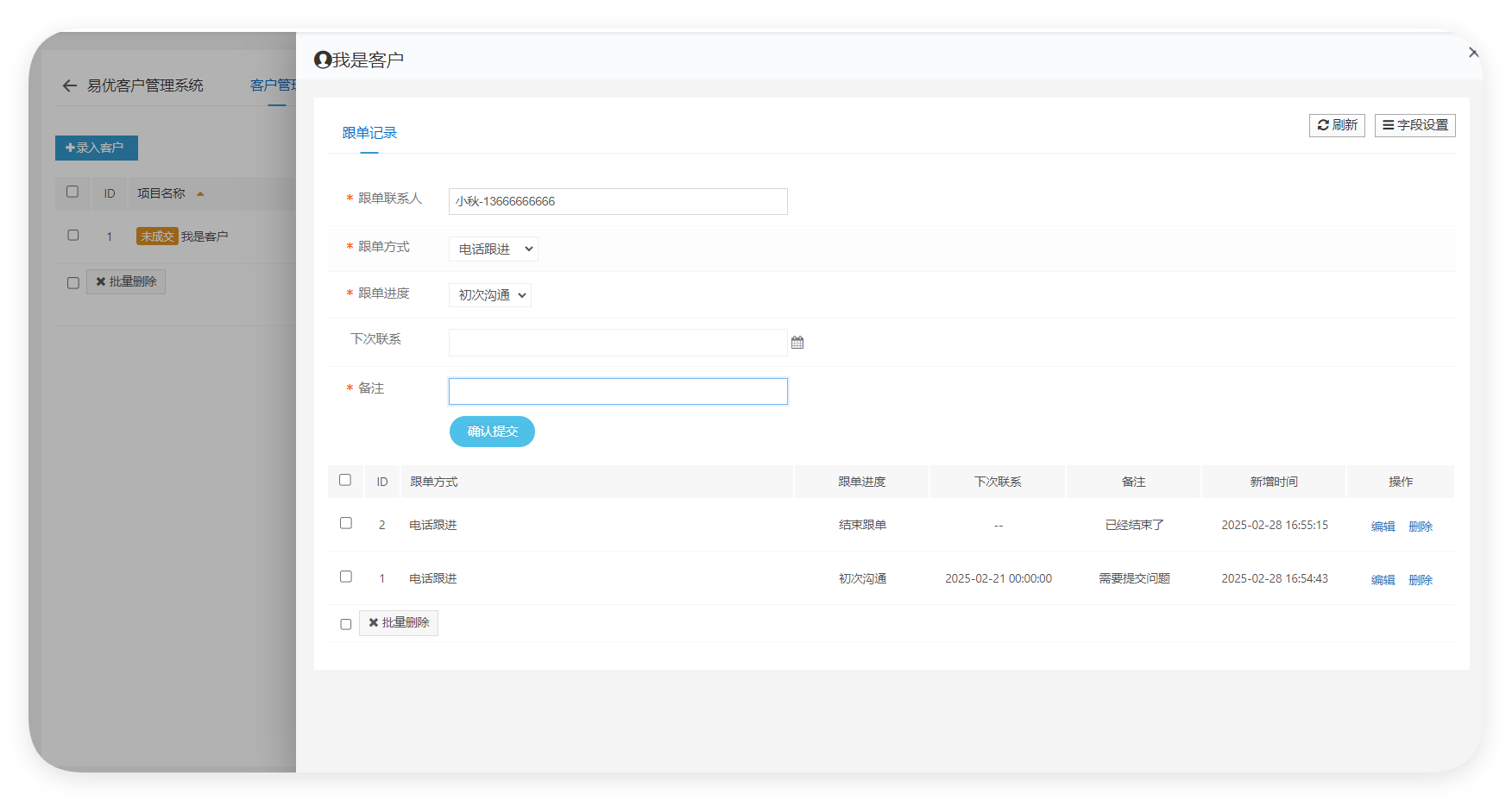
Task: Open field settings via the 字段设置 list icon
Action: (1389, 125)
